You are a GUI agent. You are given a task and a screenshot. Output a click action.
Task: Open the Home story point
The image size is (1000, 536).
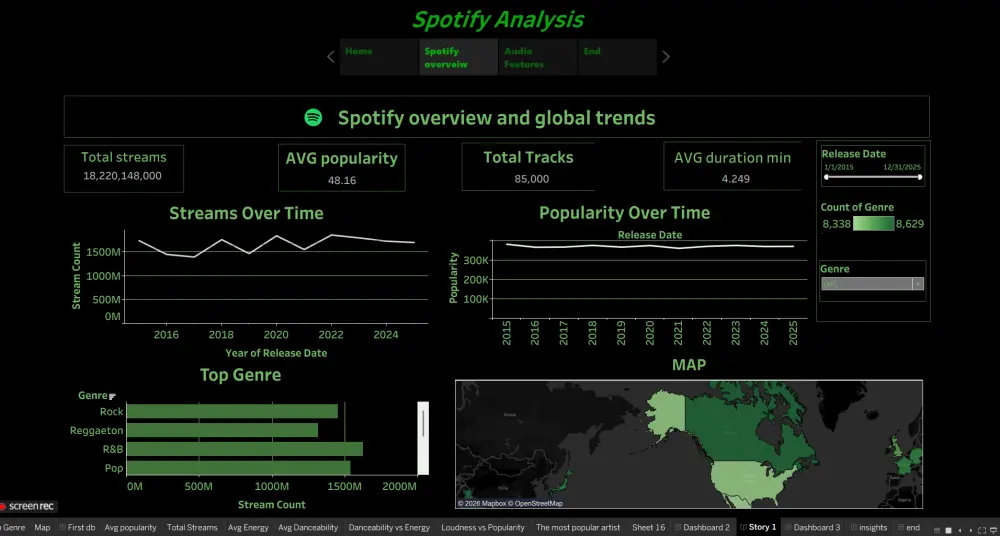[x=379, y=57]
